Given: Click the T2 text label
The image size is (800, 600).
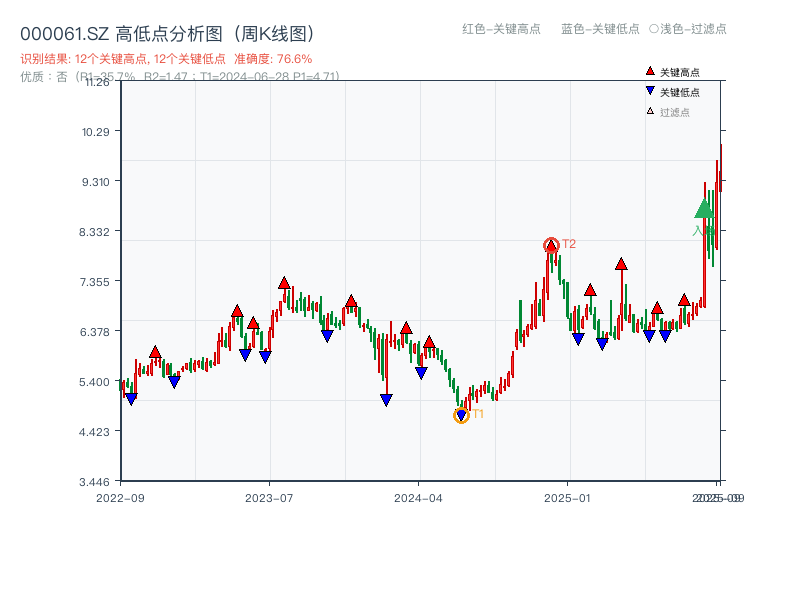Looking at the screenshot, I should click(x=569, y=244).
